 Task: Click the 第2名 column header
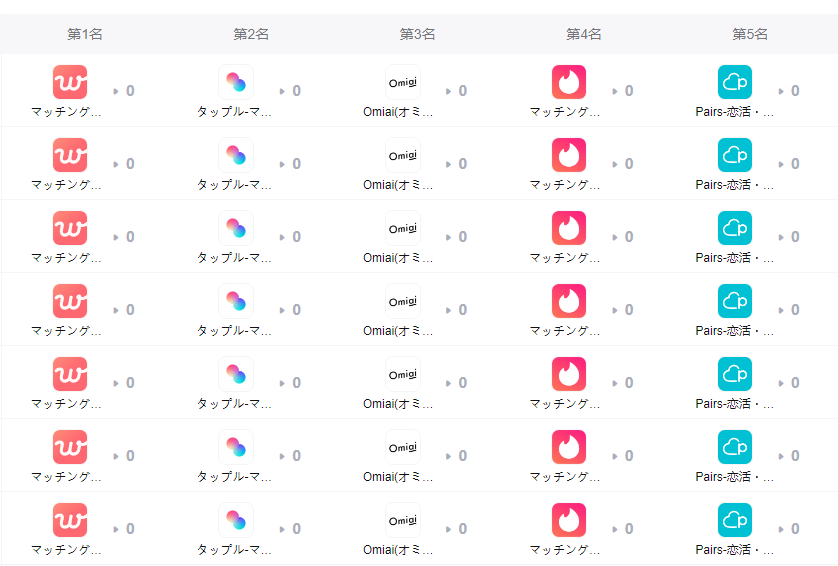[251, 34]
